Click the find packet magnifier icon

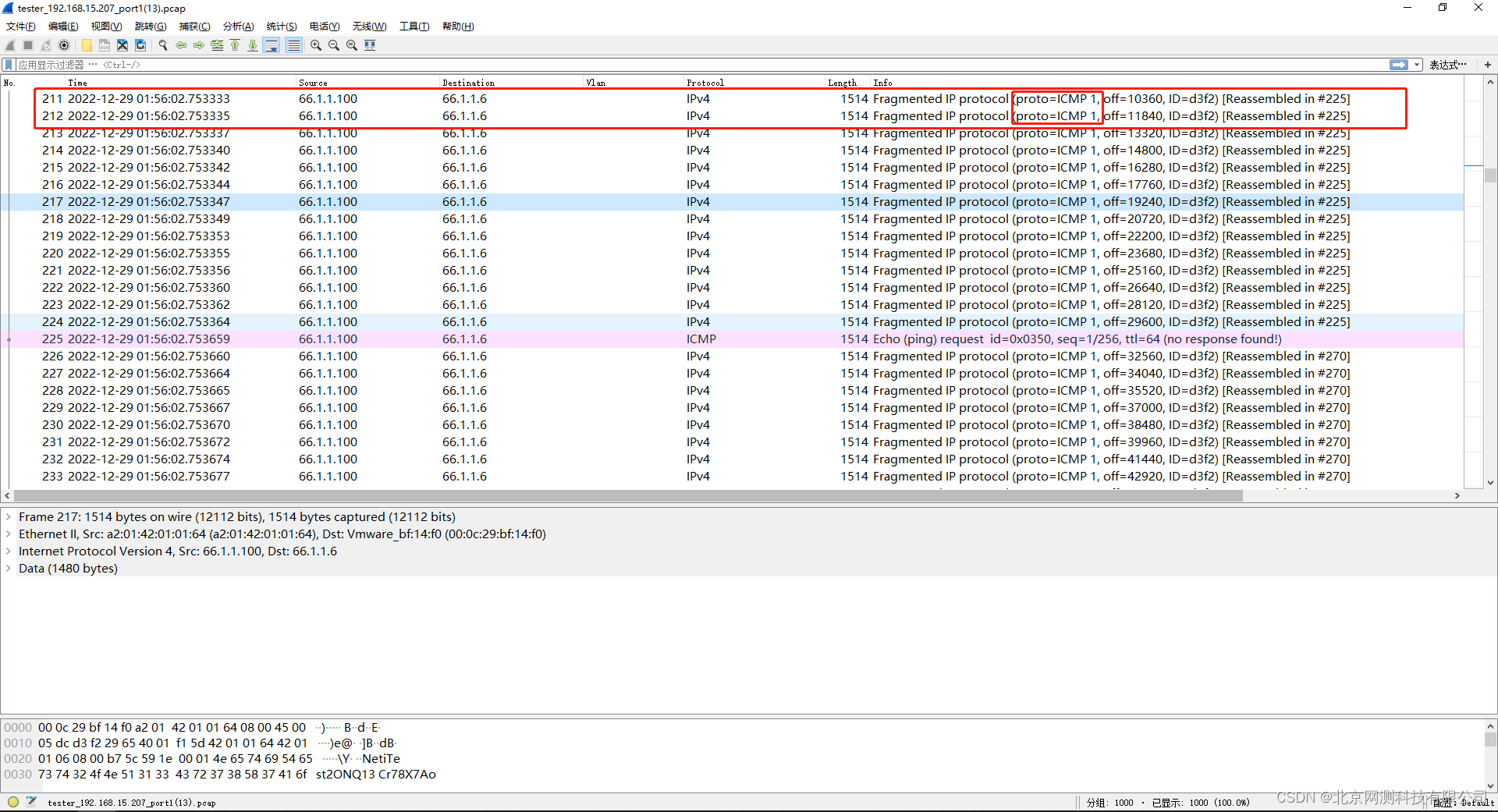(163, 45)
